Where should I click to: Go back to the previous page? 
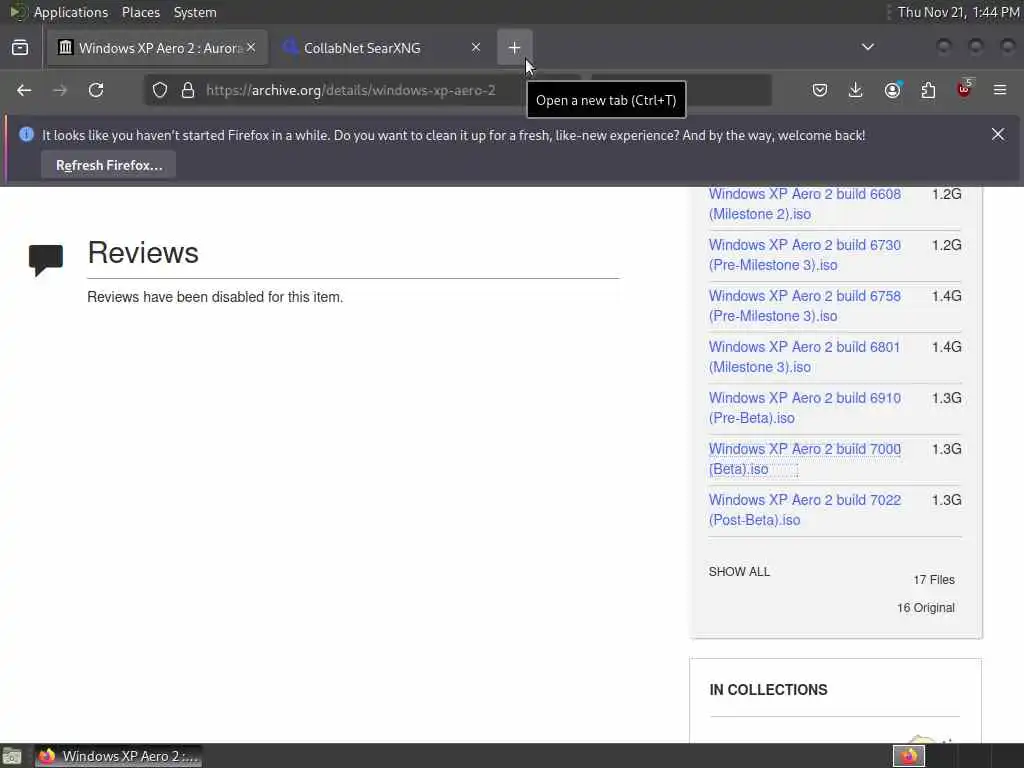pos(24,90)
